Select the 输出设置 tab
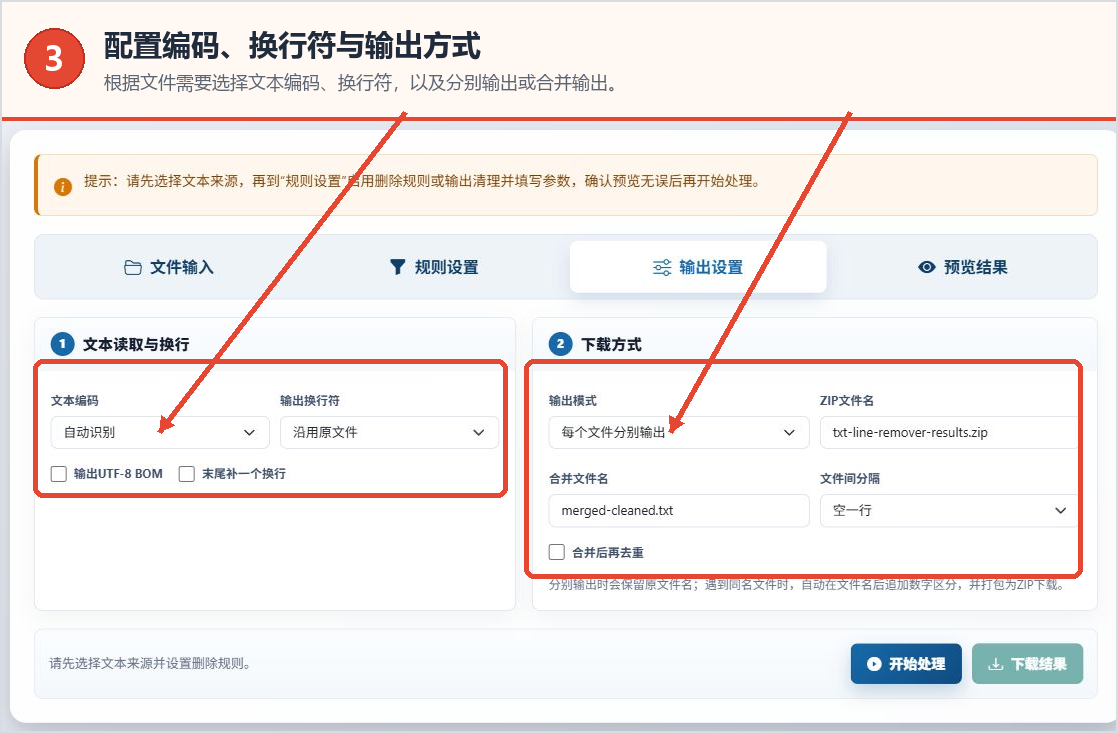 [x=698, y=267]
